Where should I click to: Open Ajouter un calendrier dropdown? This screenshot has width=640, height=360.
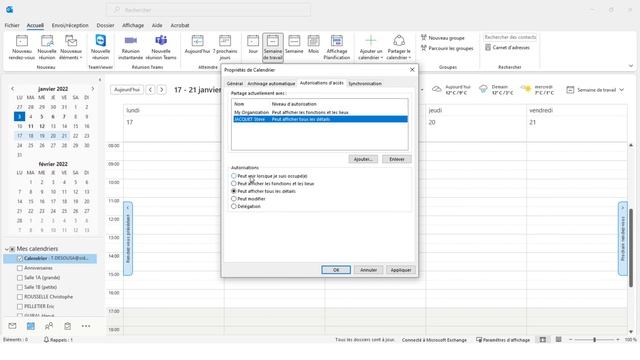371,48
